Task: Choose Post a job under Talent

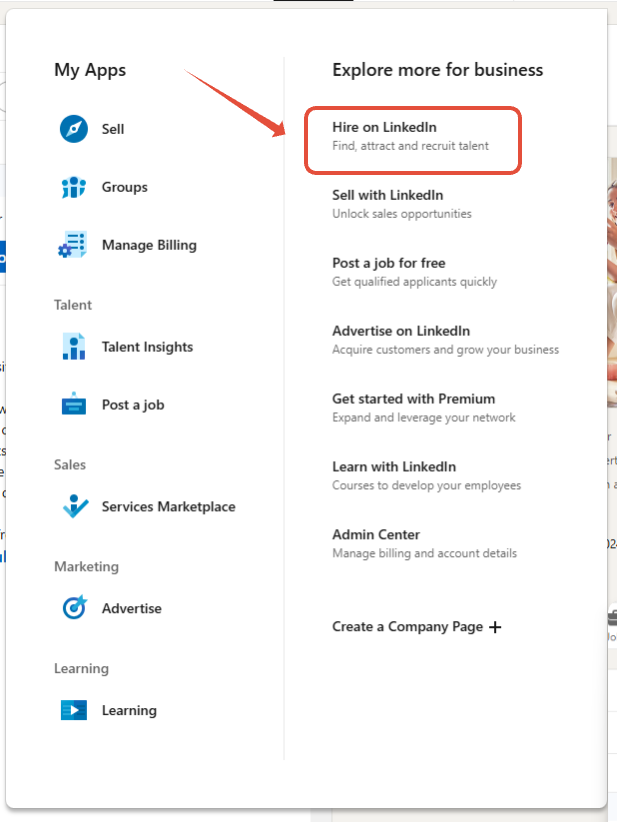Action: (133, 405)
